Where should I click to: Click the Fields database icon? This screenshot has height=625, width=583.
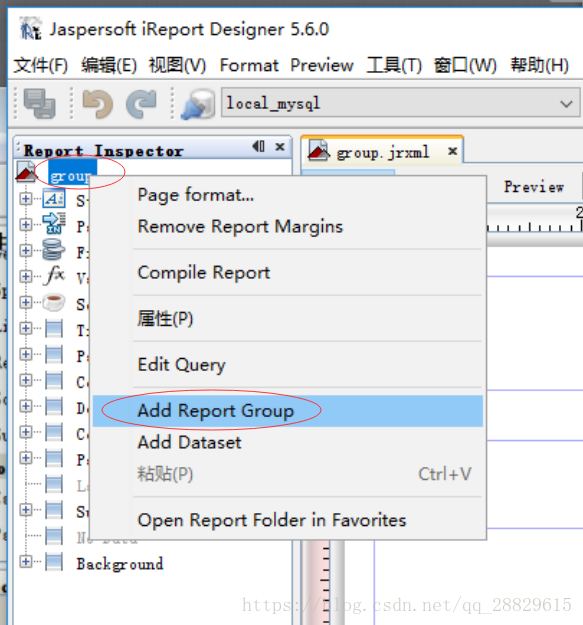pyautogui.click(x=54, y=250)
